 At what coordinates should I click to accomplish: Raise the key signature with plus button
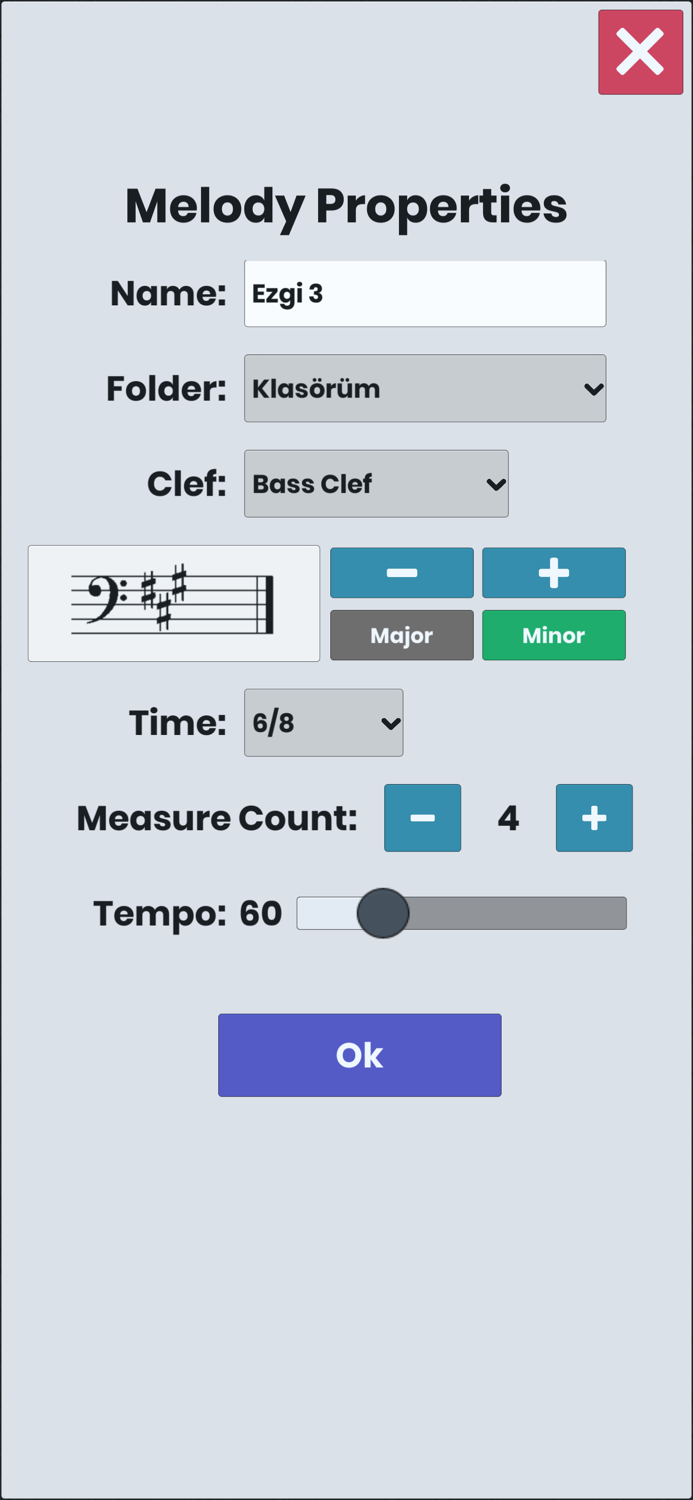click(x=554, y=573)
